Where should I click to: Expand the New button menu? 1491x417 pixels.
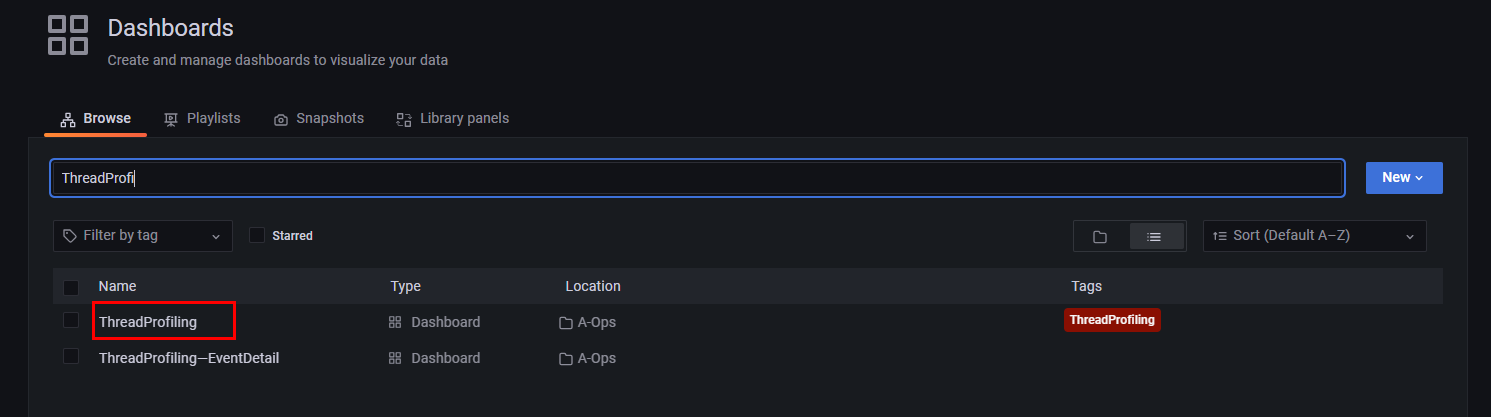1403,177
